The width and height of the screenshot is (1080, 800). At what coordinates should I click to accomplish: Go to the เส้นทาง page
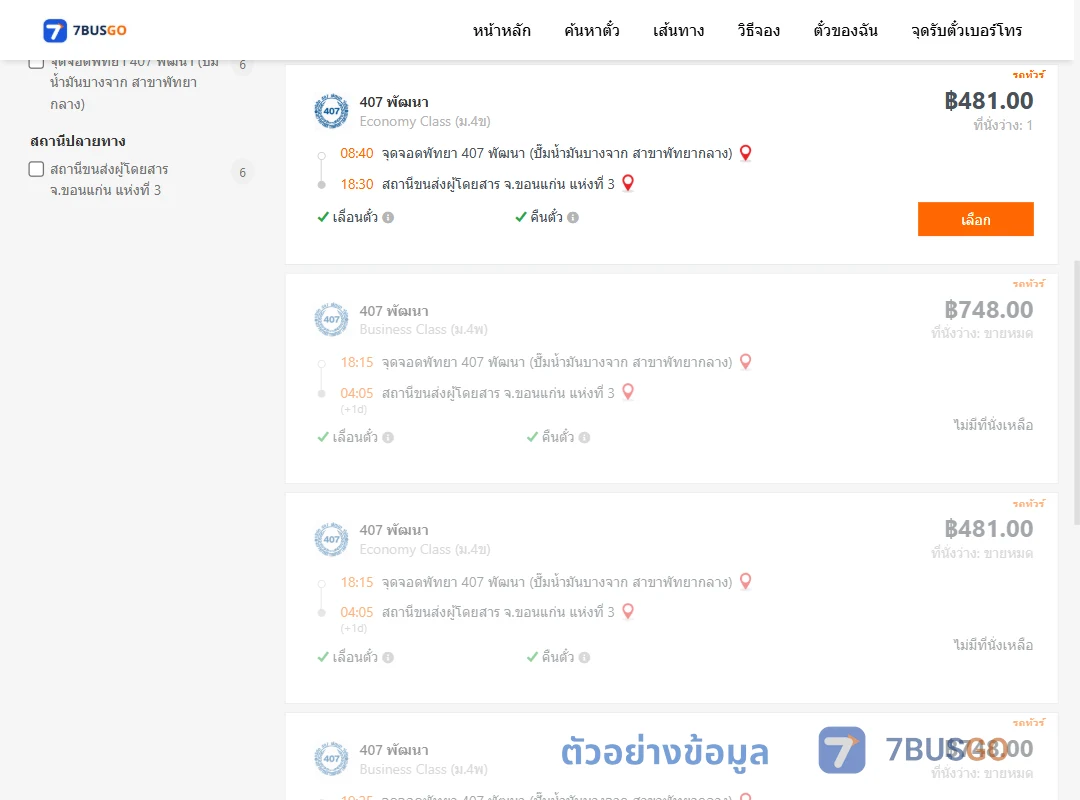pos(678,30)
